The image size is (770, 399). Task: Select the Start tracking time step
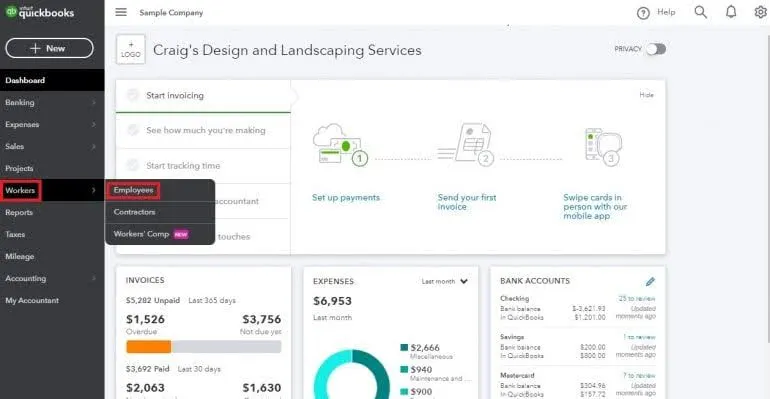(x=203, y=166)
